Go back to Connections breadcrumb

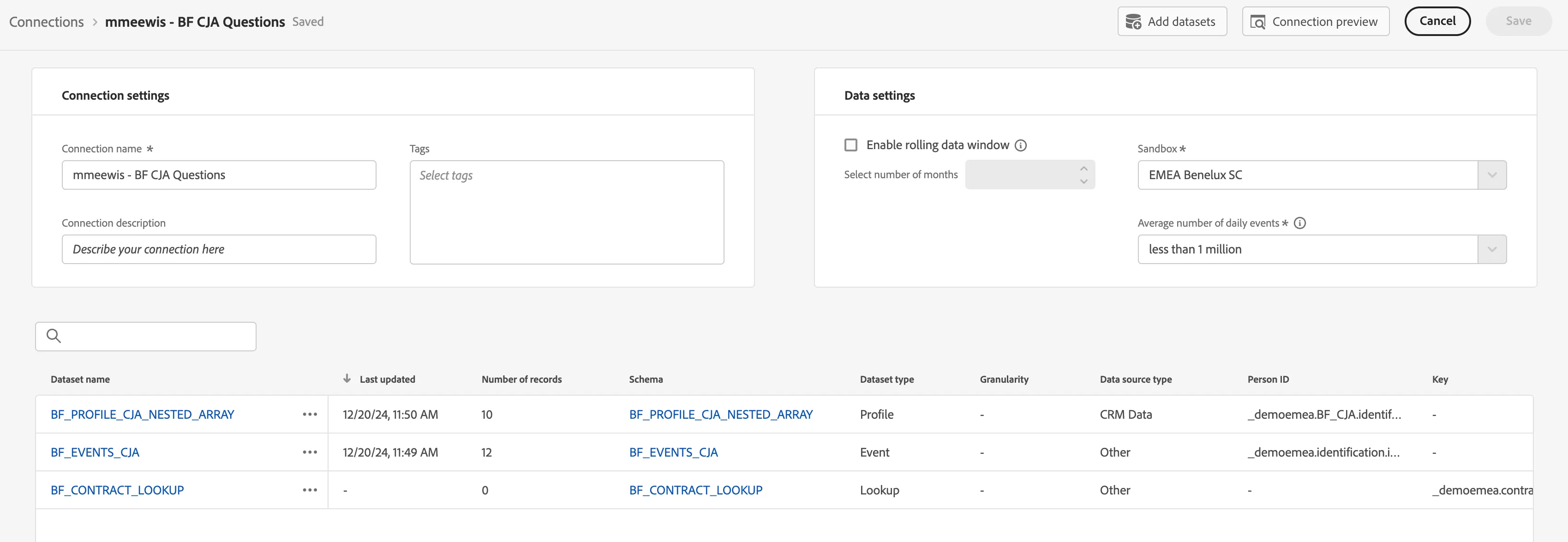[x=46, y=22]
